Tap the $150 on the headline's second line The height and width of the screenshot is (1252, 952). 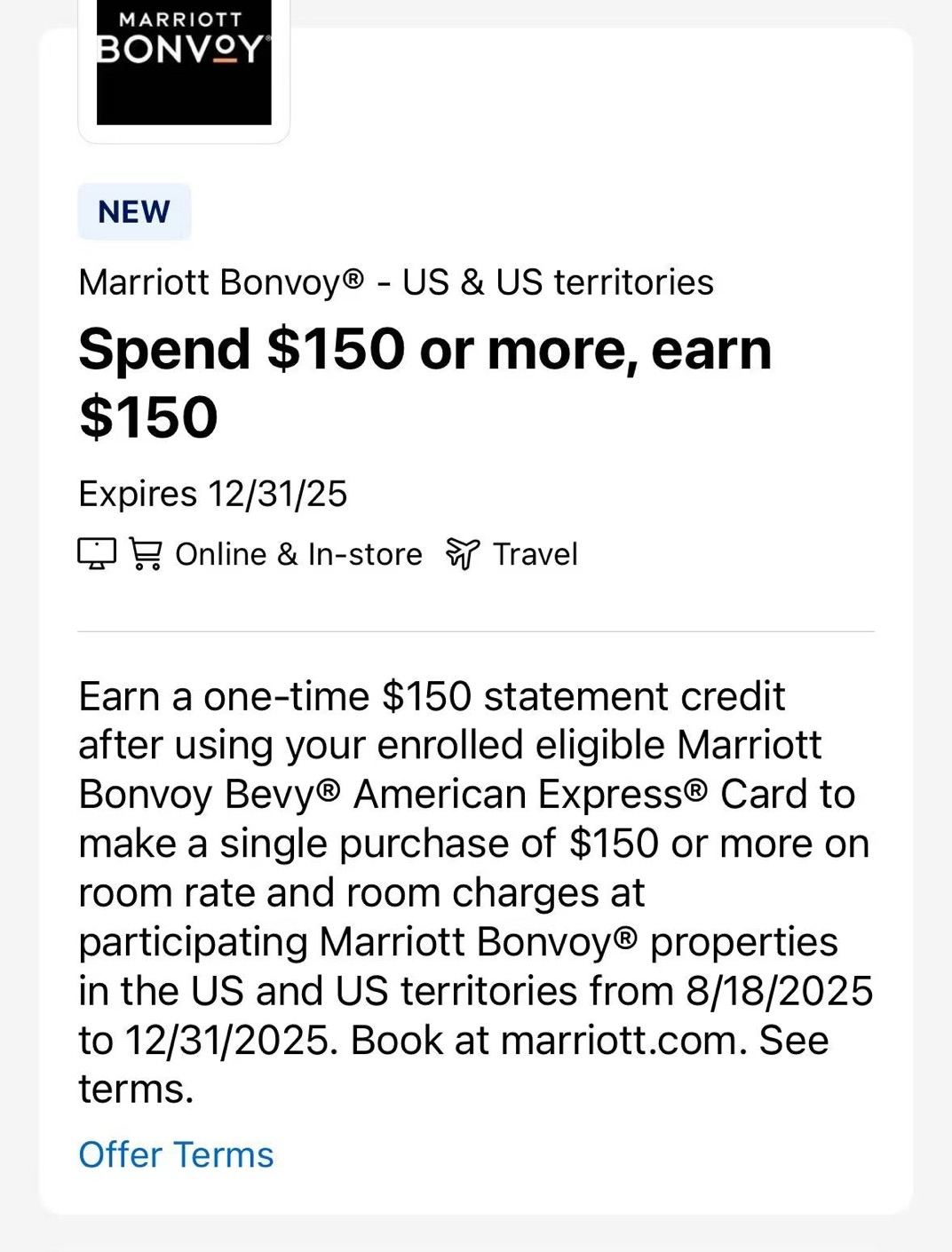[x=148, y=417]
